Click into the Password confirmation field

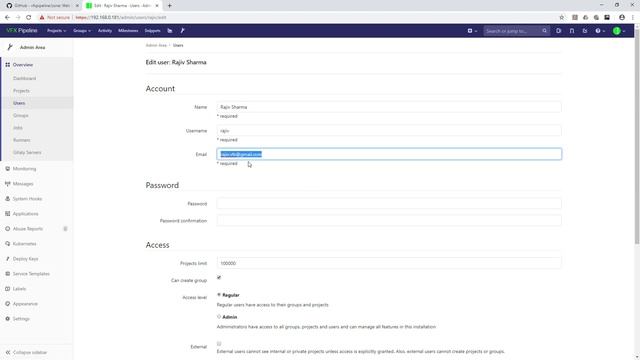tap(389, 220)
